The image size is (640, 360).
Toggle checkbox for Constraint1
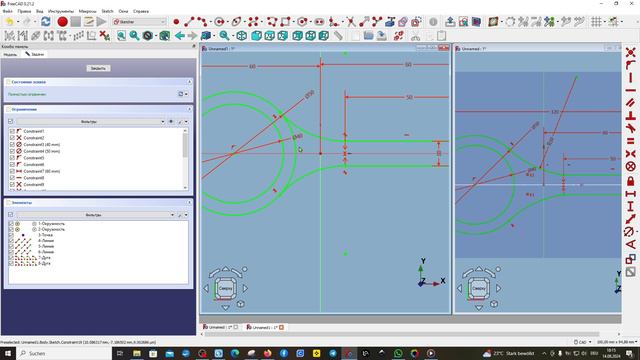point(12,131)
